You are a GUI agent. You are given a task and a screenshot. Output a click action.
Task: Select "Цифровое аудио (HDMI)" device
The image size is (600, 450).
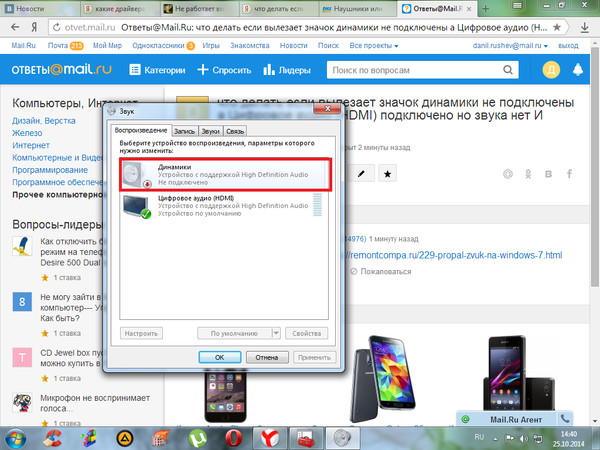point(225,205)
